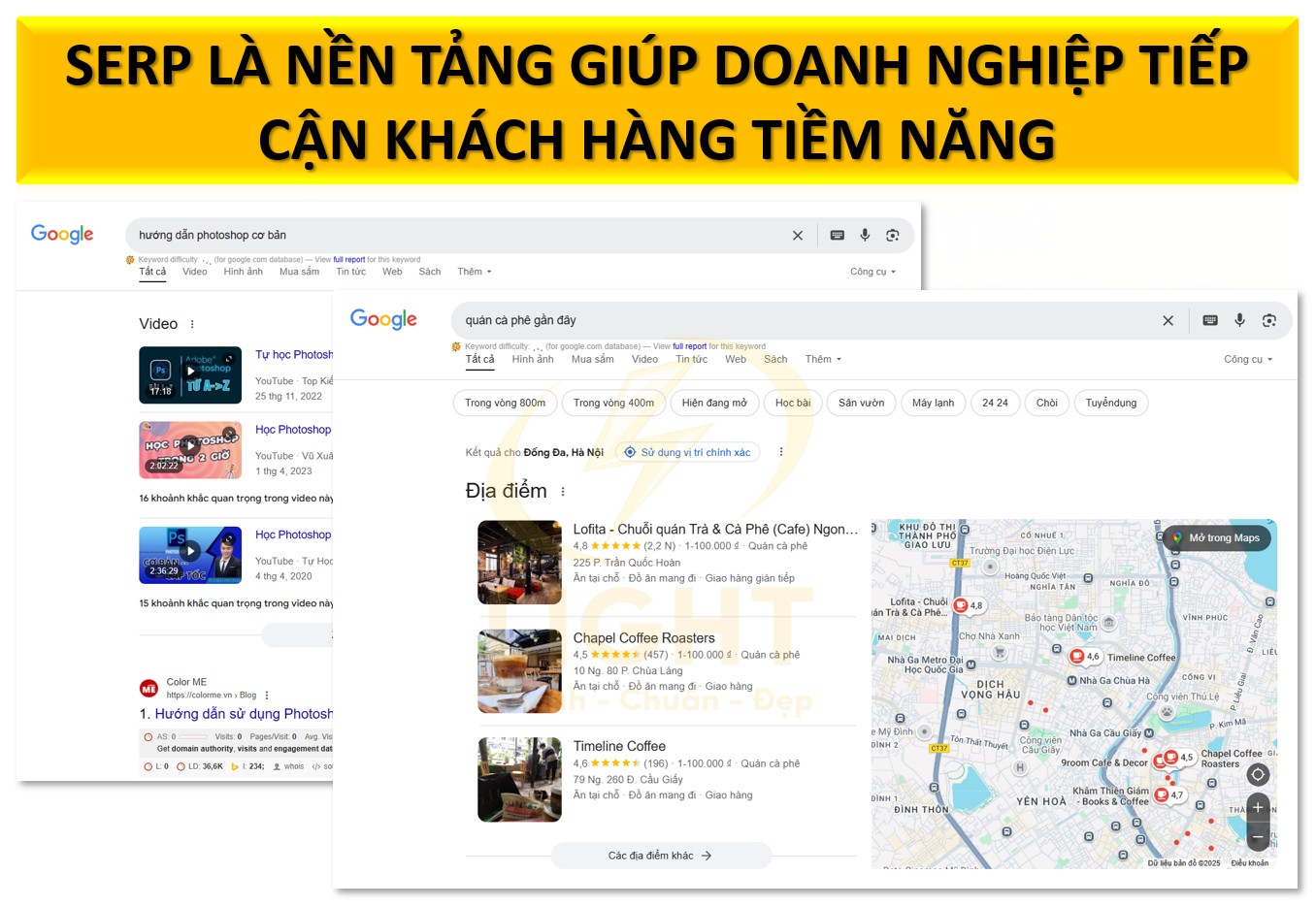Click Color ME site favicon

pos(148,689)
